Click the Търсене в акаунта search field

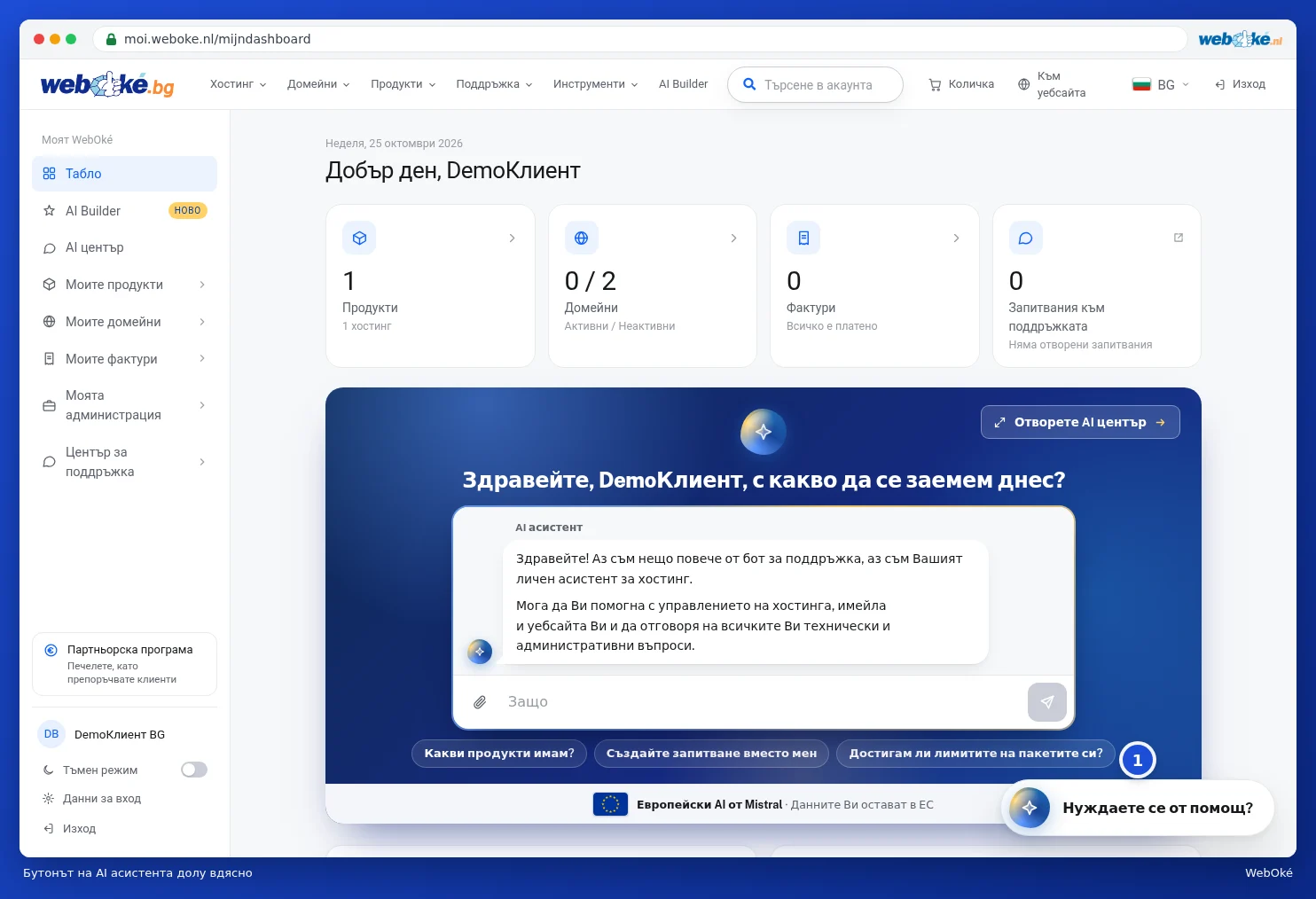click(815, 85)
